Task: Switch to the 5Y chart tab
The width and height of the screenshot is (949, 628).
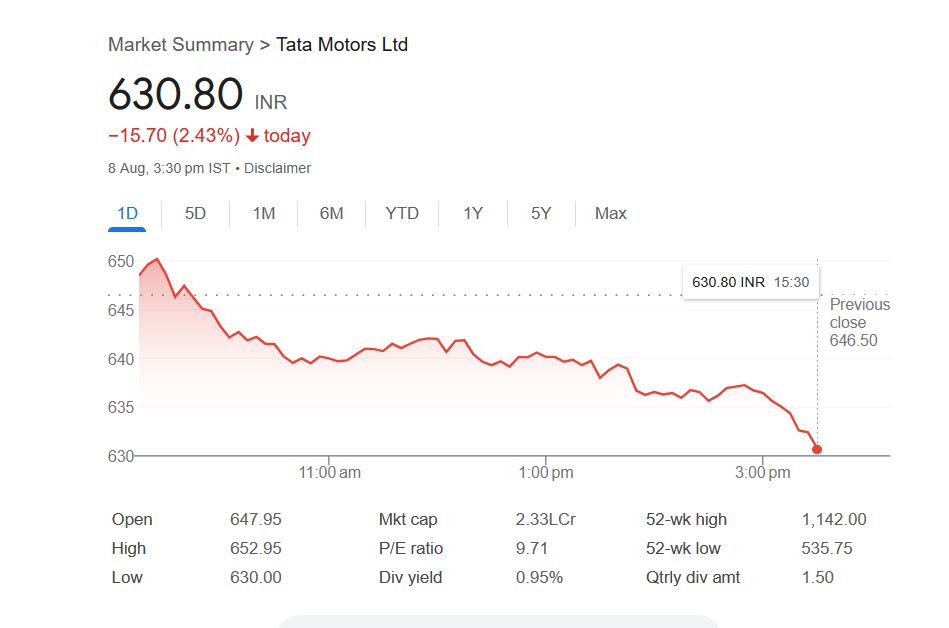Action: (x=541, y=213)
